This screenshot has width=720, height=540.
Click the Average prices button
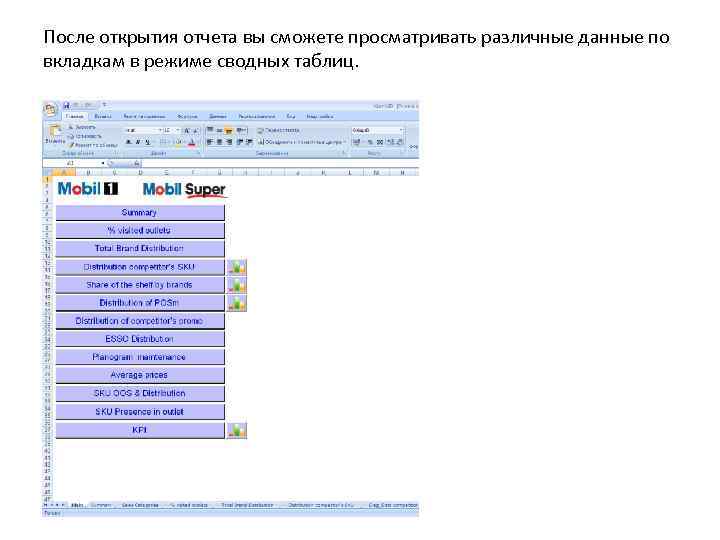coord(140,375)
